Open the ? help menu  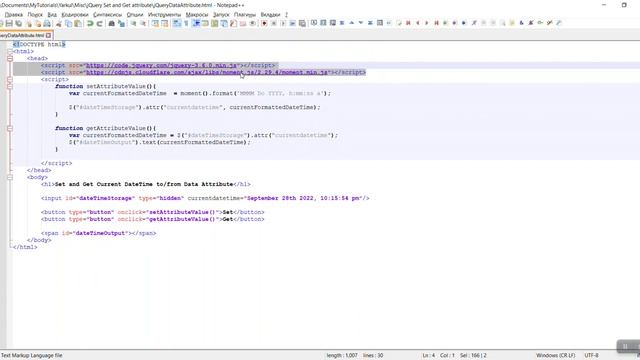coord(286,14)
